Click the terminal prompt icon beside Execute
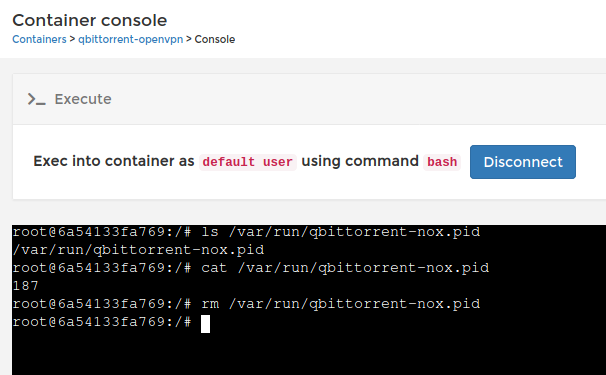Image resolution: width=606 pixels, height=375 pixels. pyautogui.click(x=37, y=99)
